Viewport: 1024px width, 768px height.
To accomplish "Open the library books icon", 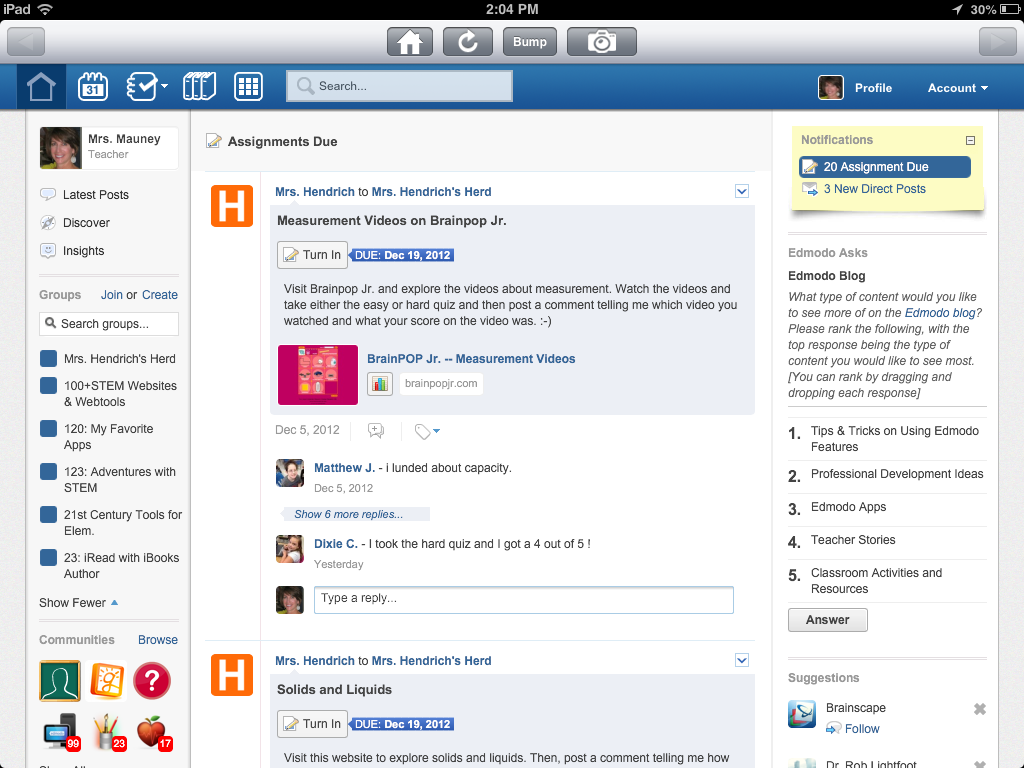I will 199,87.
